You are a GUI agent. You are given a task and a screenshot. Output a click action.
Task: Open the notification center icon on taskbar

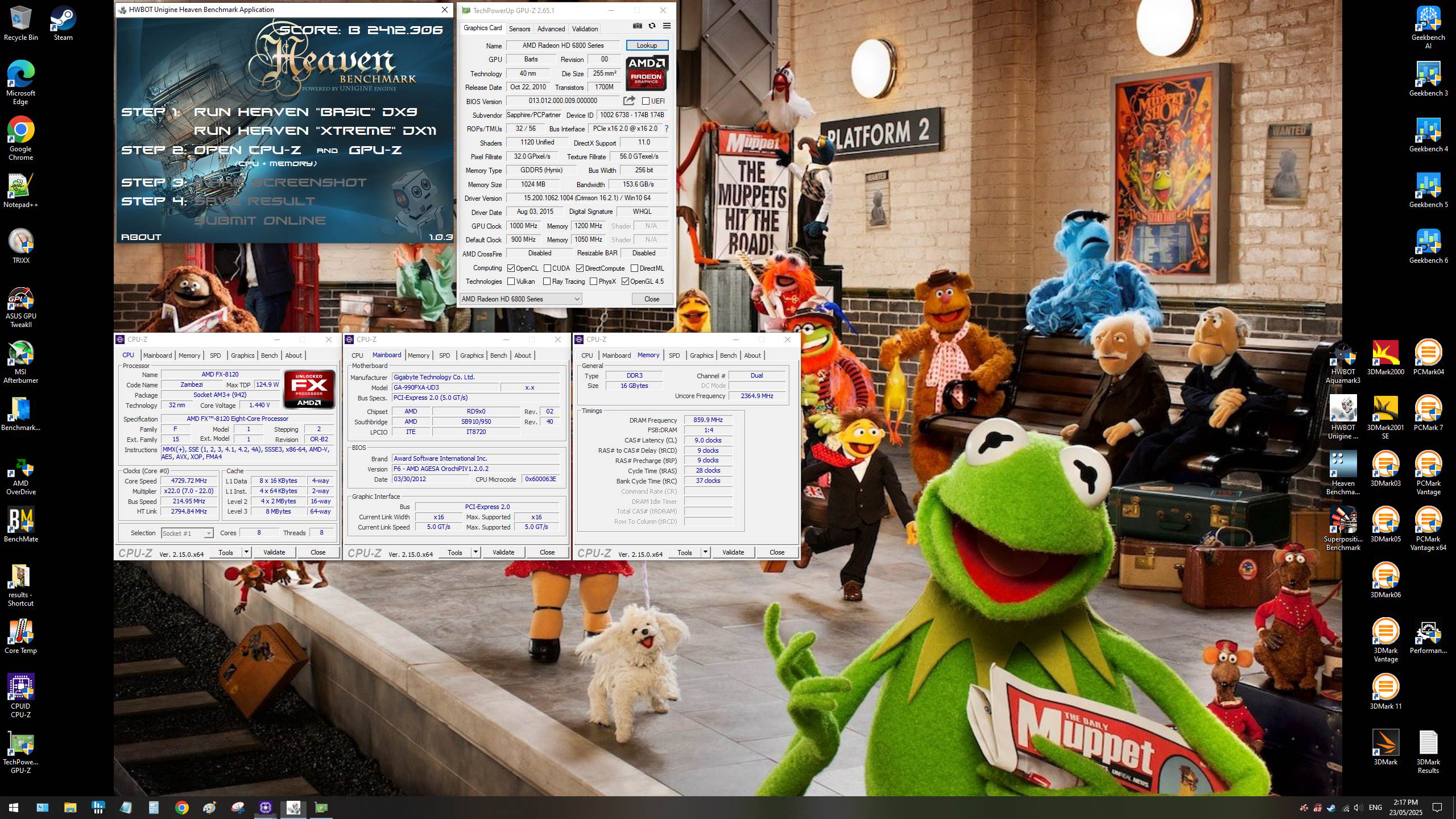point(1437,808)
